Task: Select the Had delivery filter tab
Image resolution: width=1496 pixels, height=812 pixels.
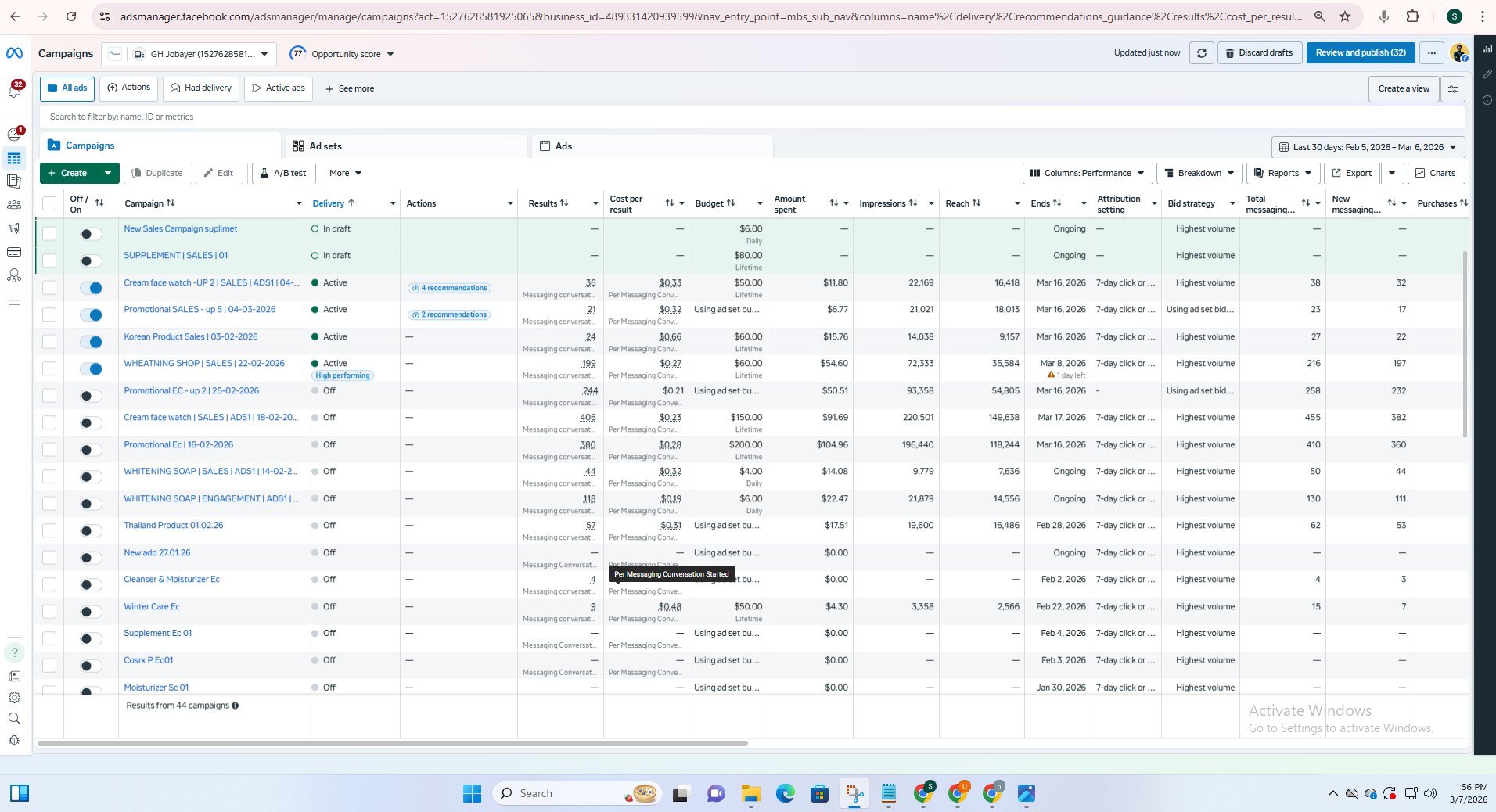Action: (x=201, y=88)
